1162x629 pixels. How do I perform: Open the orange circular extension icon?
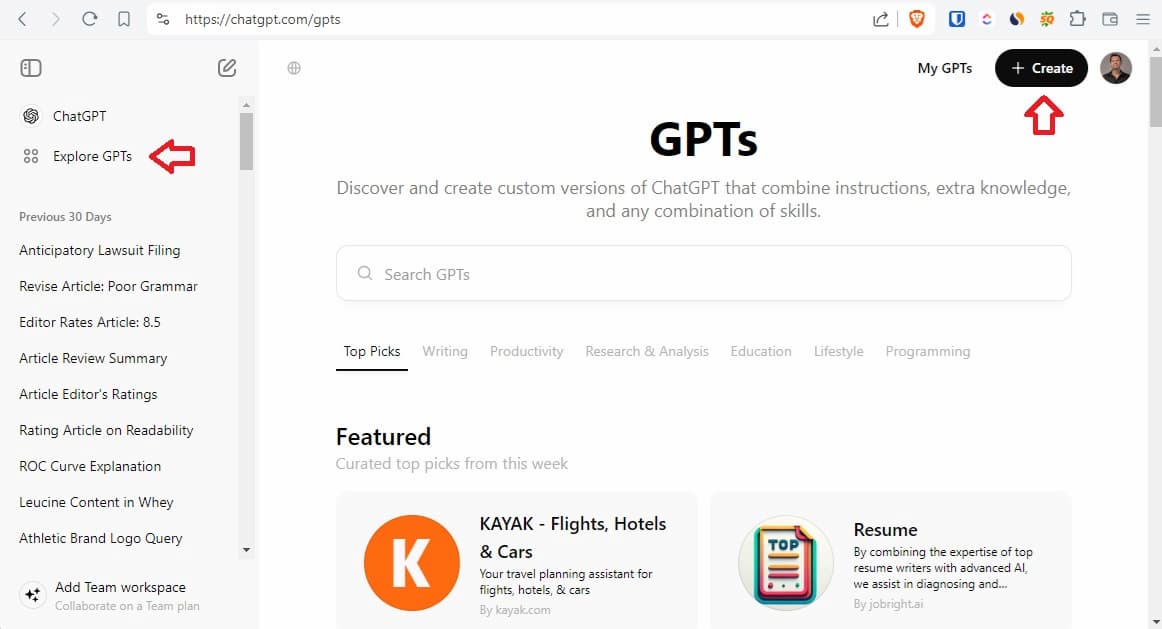tap(1017, 19)
